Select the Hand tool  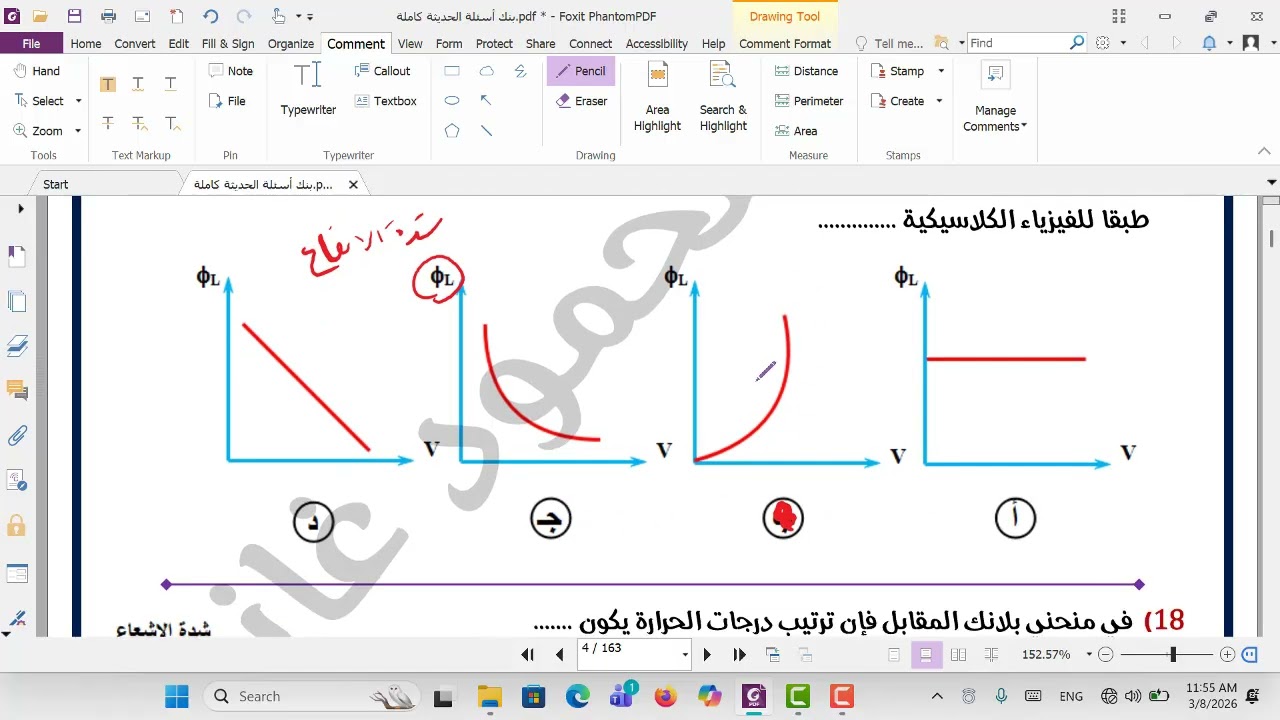pyautogui.click(x=36, y=71)
